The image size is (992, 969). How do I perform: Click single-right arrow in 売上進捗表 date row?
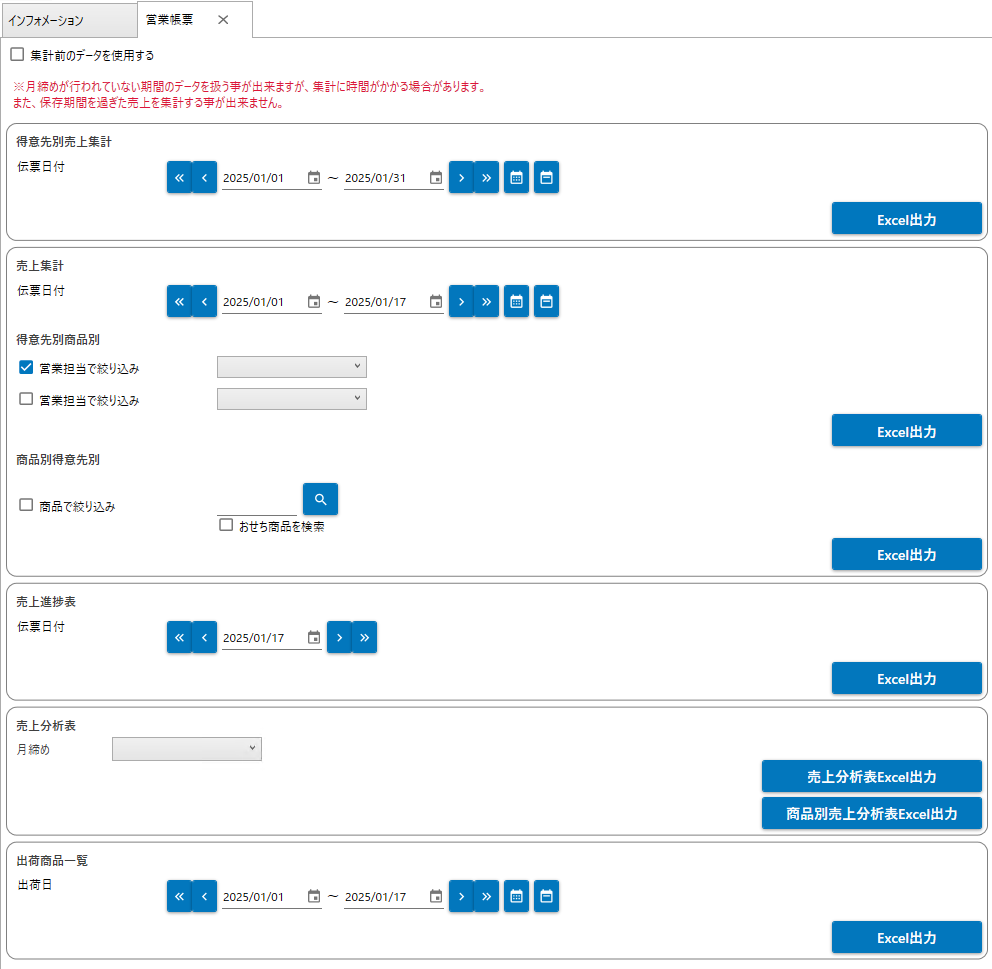pos(340,637)
